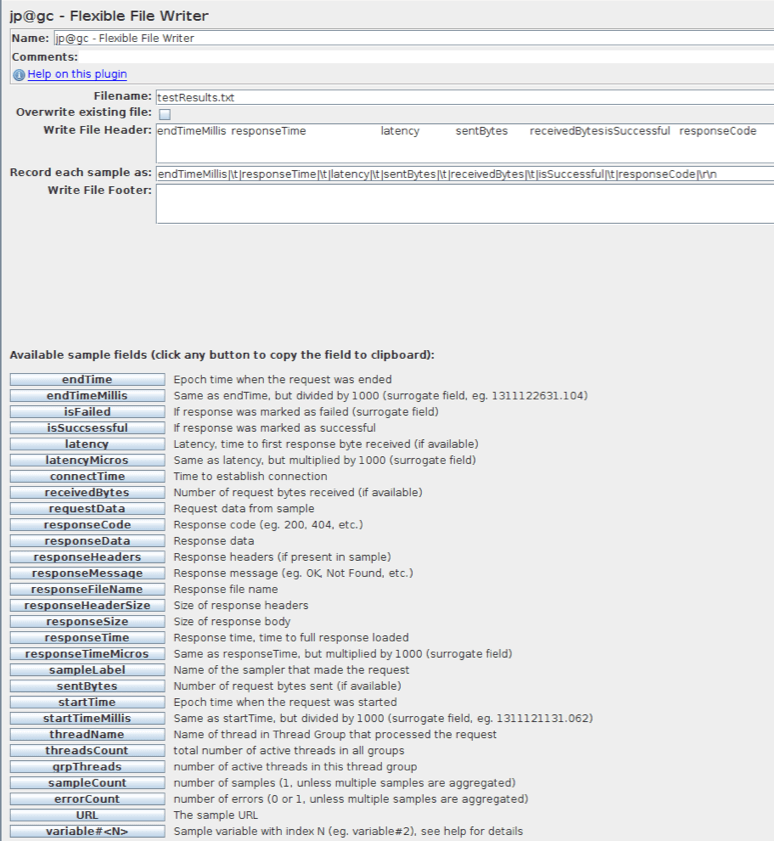774x841 pixels.
Task: Copy the endTimeMillis field button
Action: coord(87,396)
